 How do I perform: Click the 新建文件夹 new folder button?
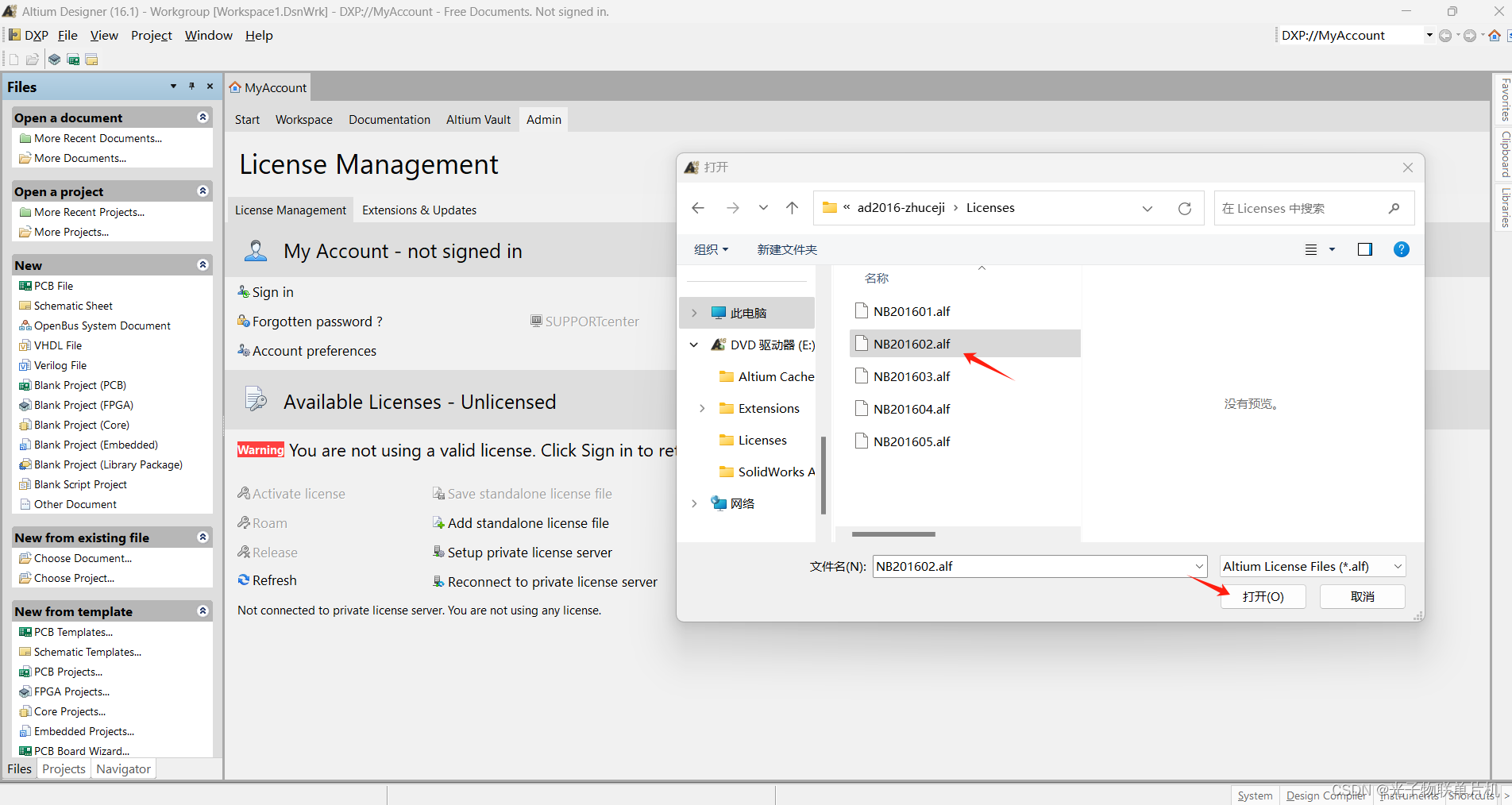[787, 249]
